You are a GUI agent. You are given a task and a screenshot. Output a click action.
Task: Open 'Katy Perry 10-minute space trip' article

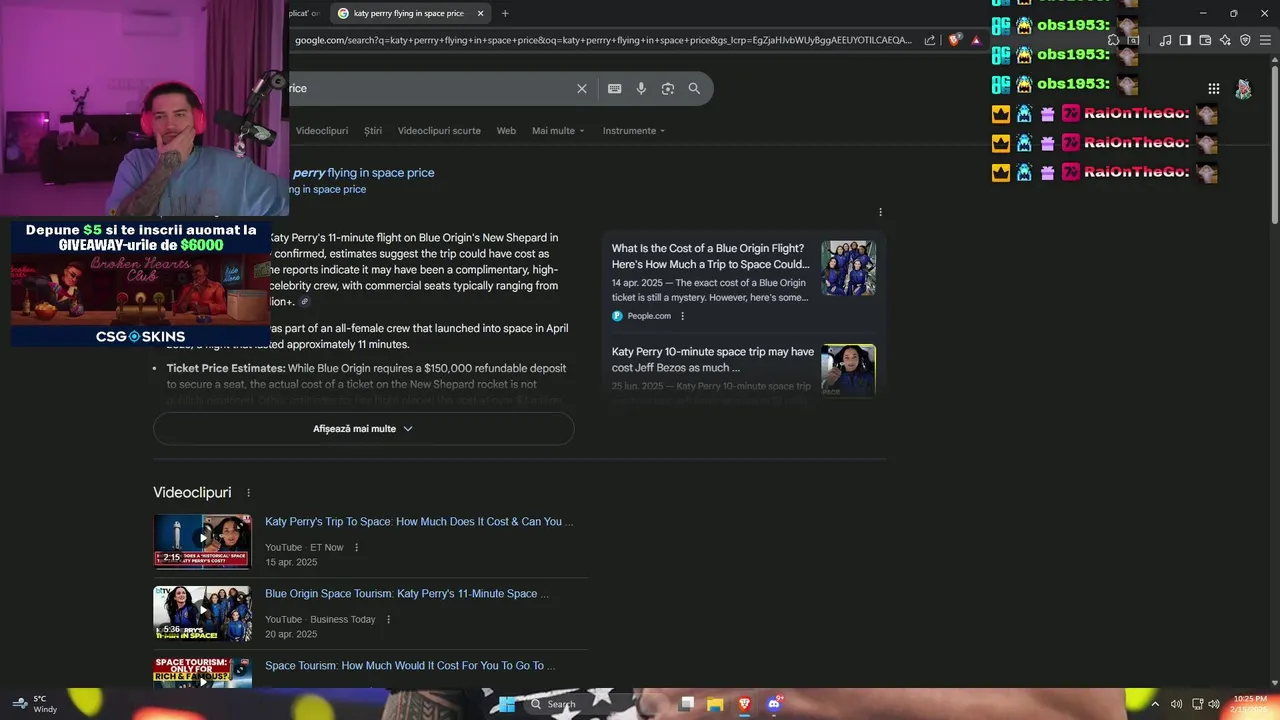tap(713, 359)
